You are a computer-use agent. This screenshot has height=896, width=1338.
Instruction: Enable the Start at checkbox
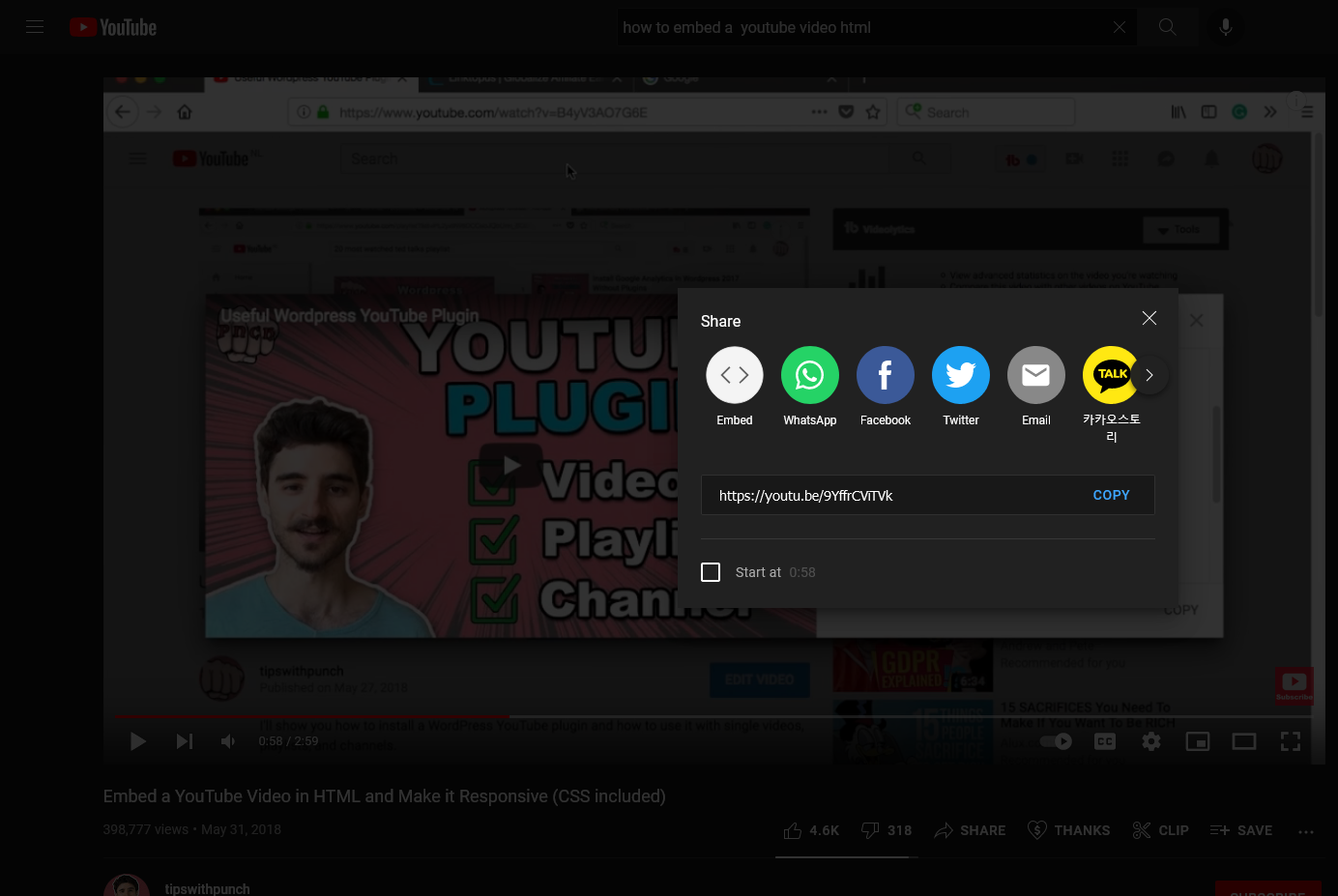[711, 572]
